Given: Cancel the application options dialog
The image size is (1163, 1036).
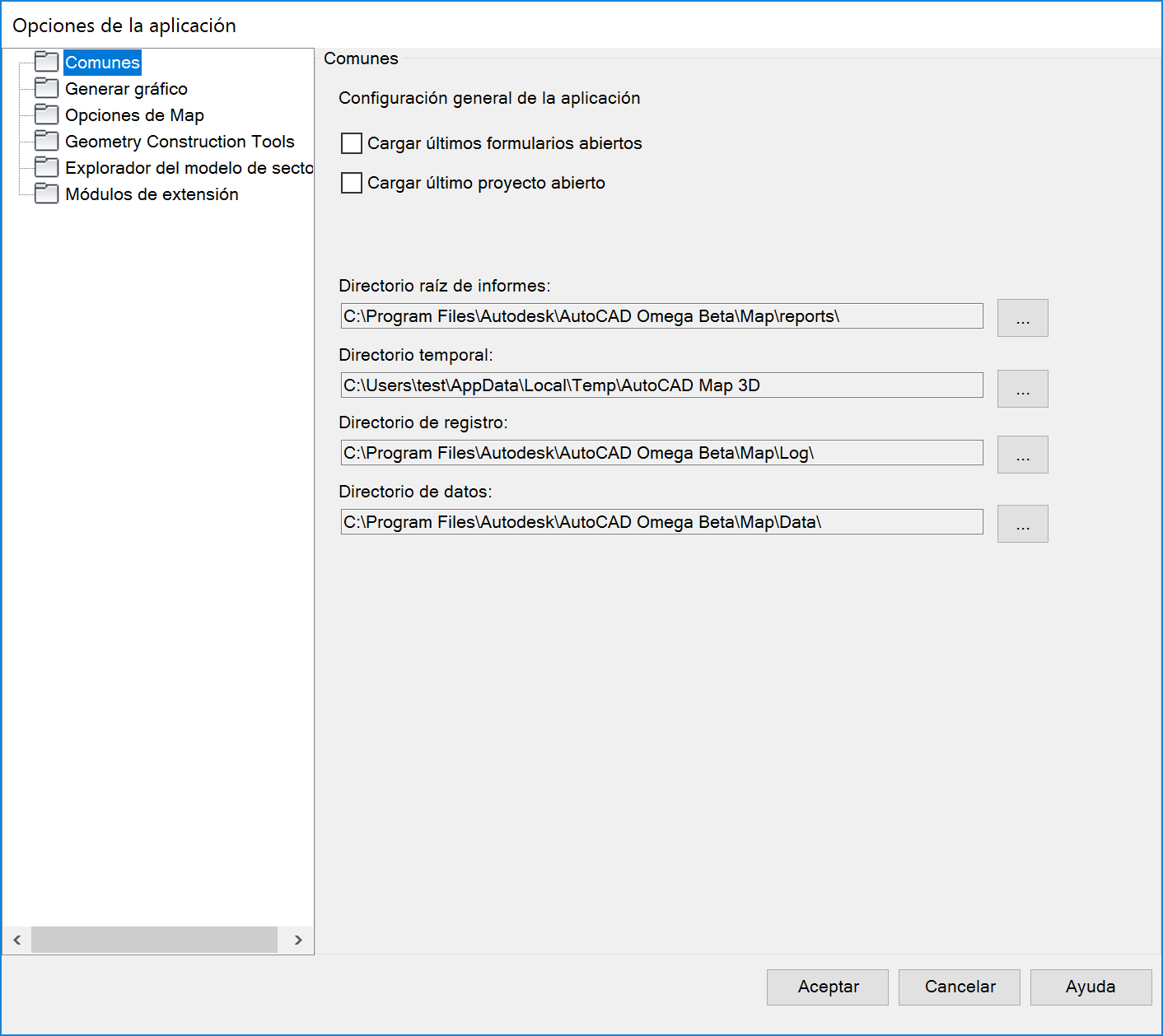Looking at the screenshot, I should coord(959,987).
